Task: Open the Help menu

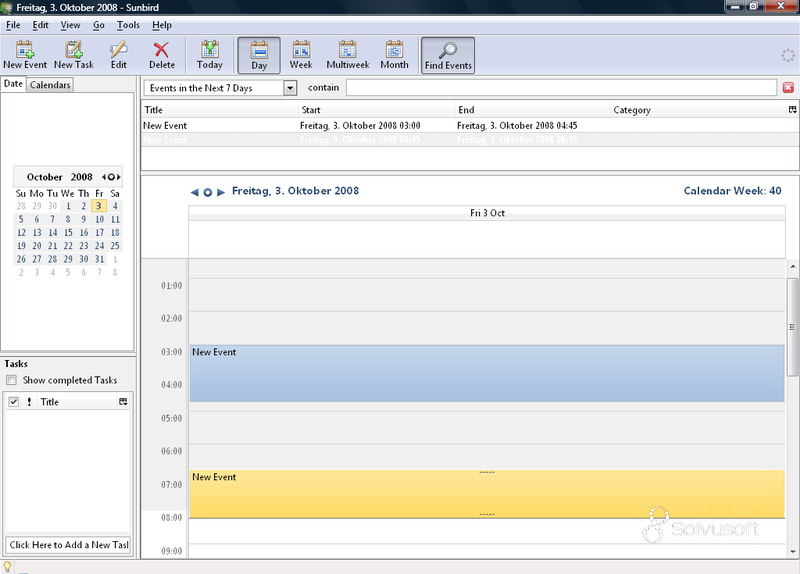Action: (162, 25)
